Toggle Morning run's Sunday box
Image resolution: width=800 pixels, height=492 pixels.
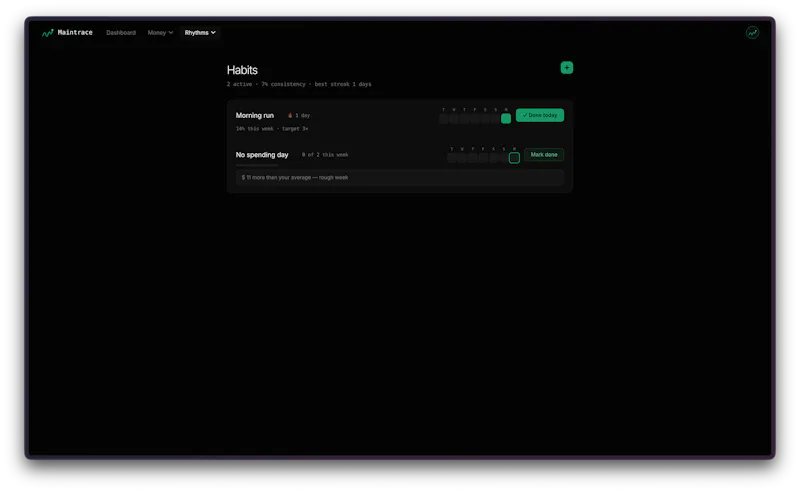click(495, 118)
